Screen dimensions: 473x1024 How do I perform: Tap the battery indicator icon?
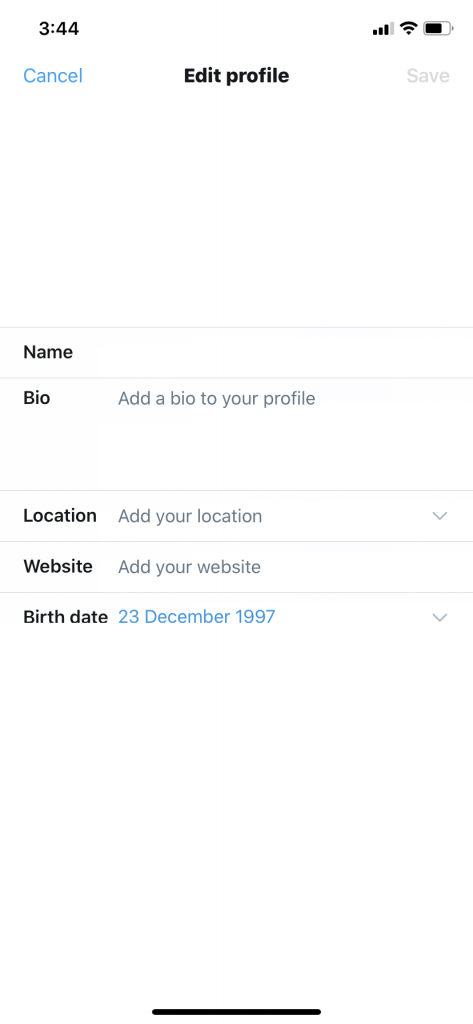click(x=438, y=28)
